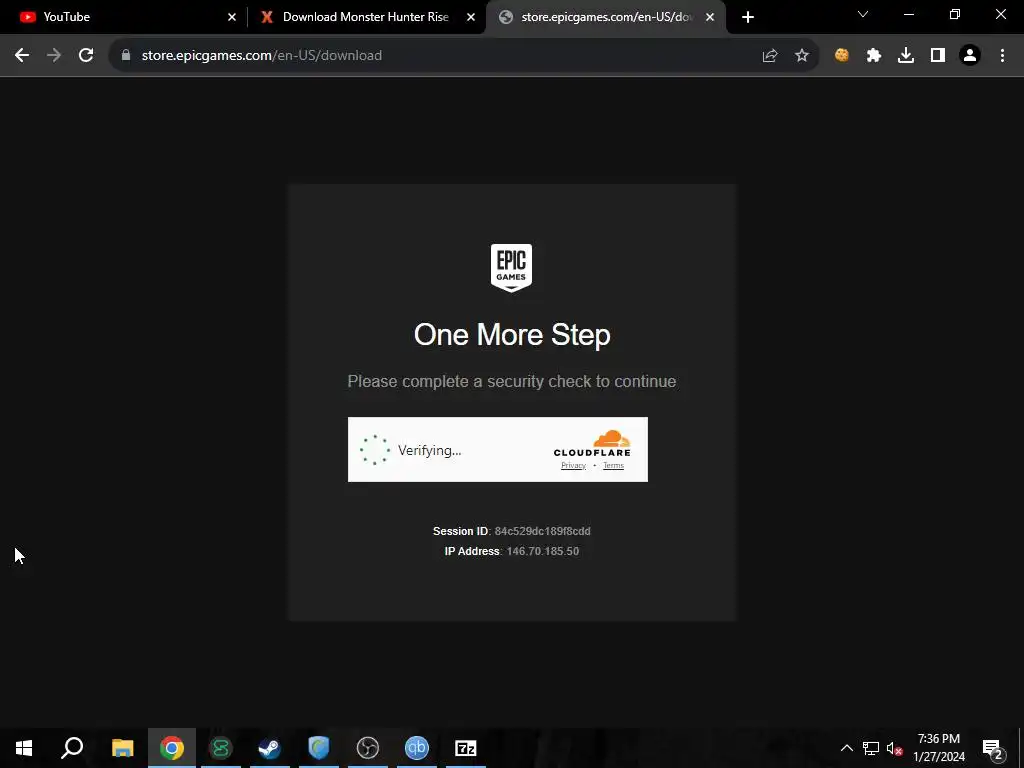
Task: Close the store.epicgames.com tab
Action: (710, 17)
